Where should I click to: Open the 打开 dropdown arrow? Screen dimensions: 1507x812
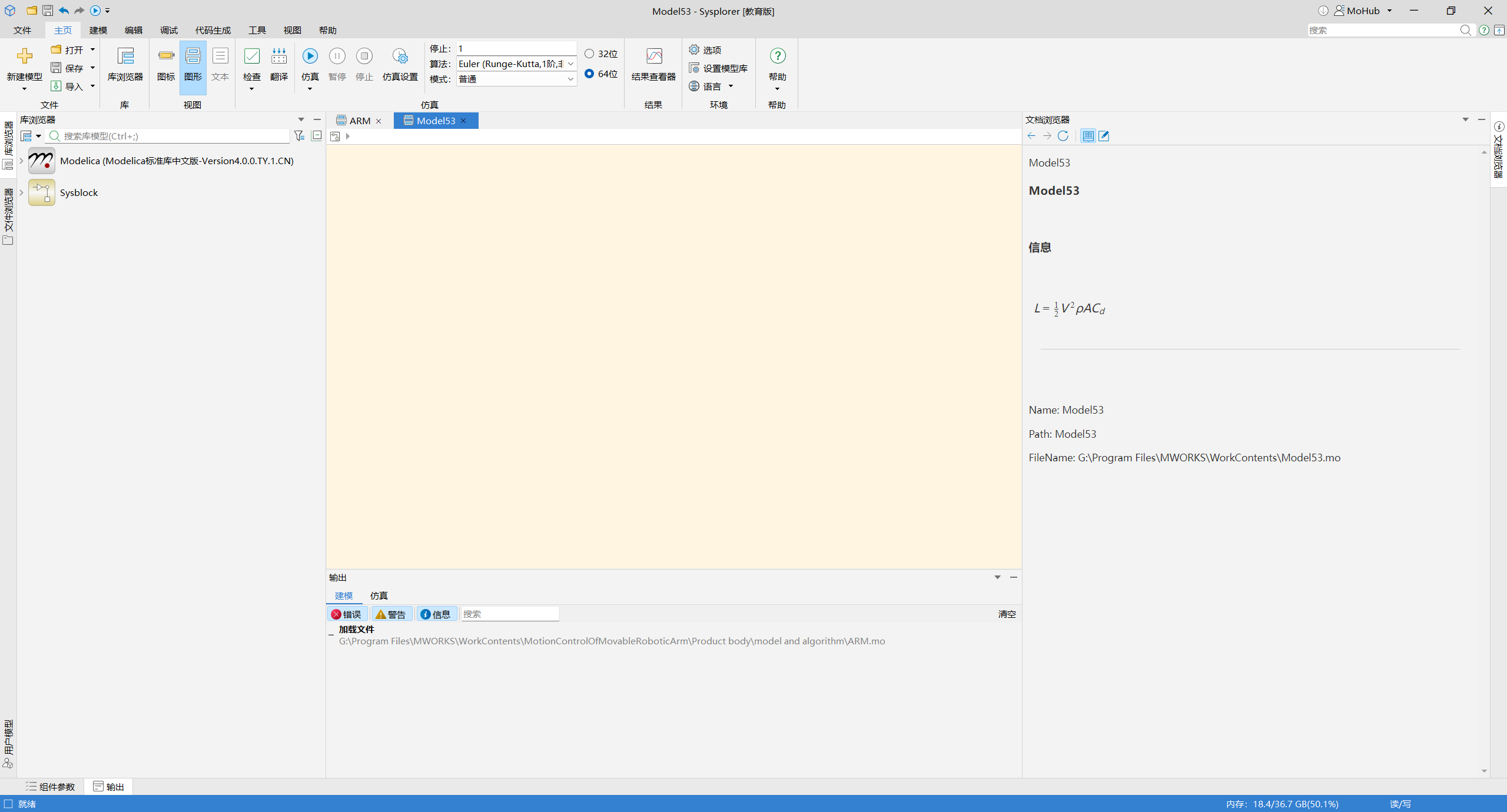coord(92,50)
